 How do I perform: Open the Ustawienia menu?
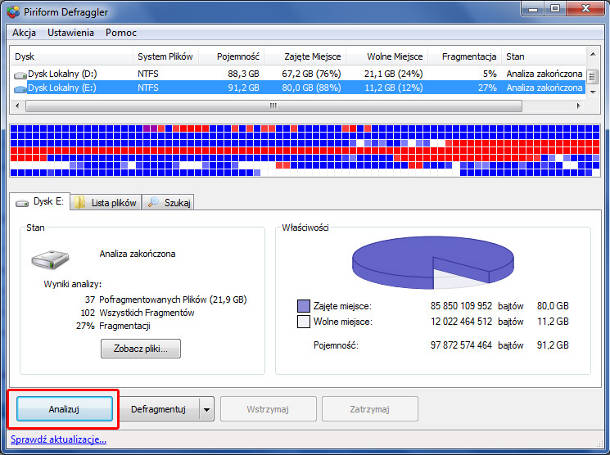coord(70,33)
